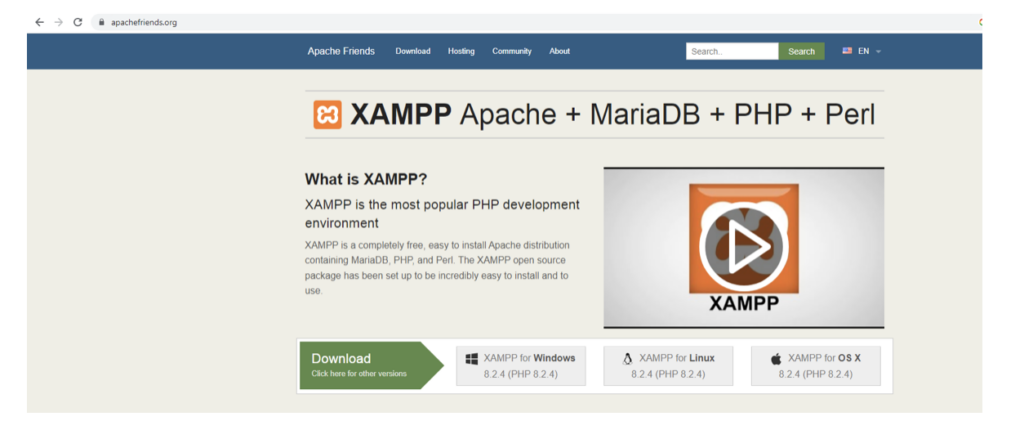Click the padlock site info icon

point(101,22)
